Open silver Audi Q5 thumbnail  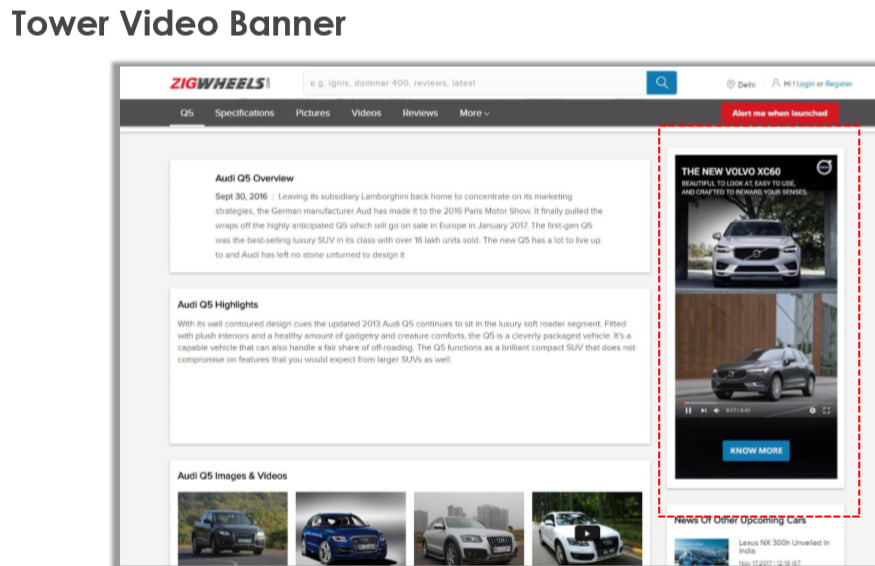click(x=469, y=529)
